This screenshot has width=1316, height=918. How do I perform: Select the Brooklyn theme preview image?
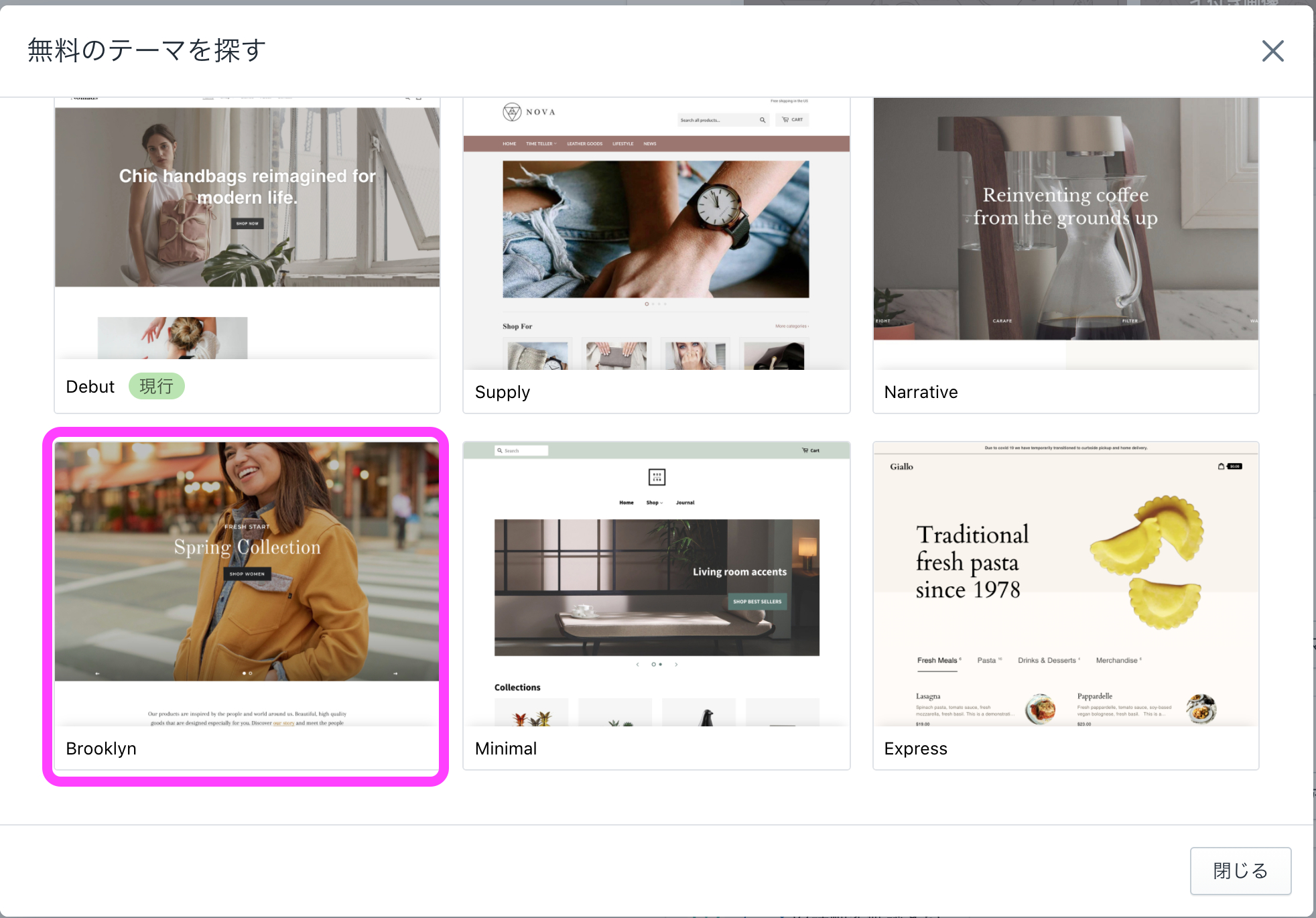247,583
